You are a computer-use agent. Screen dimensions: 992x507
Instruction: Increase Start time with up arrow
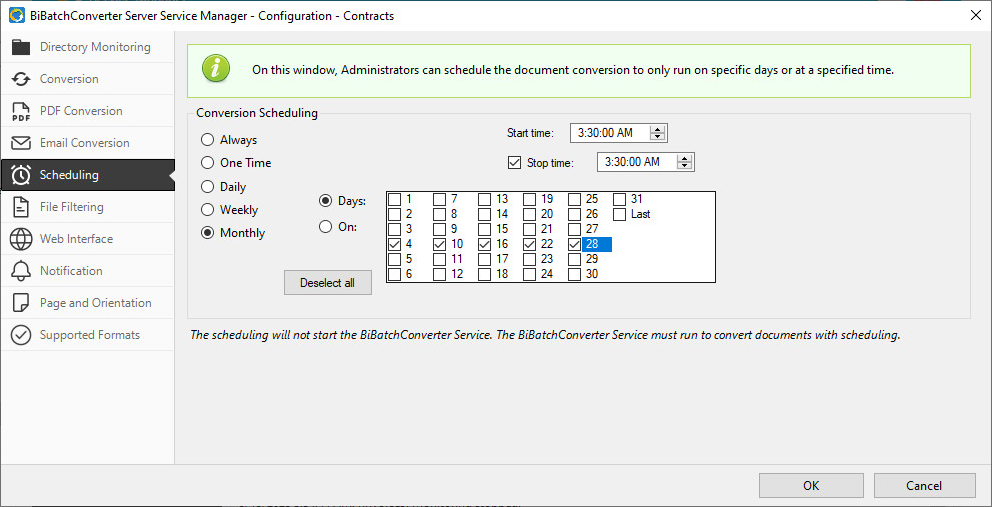click(x=657, y=129)
